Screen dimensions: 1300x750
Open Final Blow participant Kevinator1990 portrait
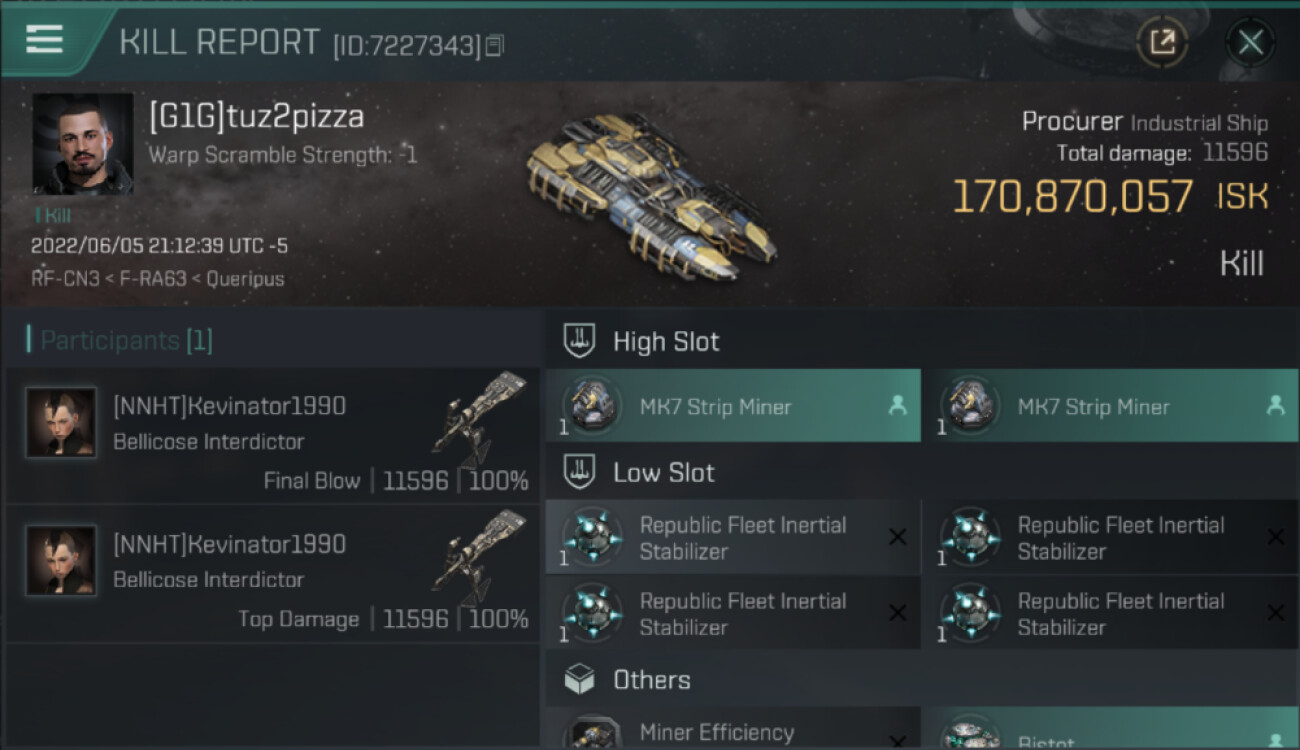click(61, 423)
